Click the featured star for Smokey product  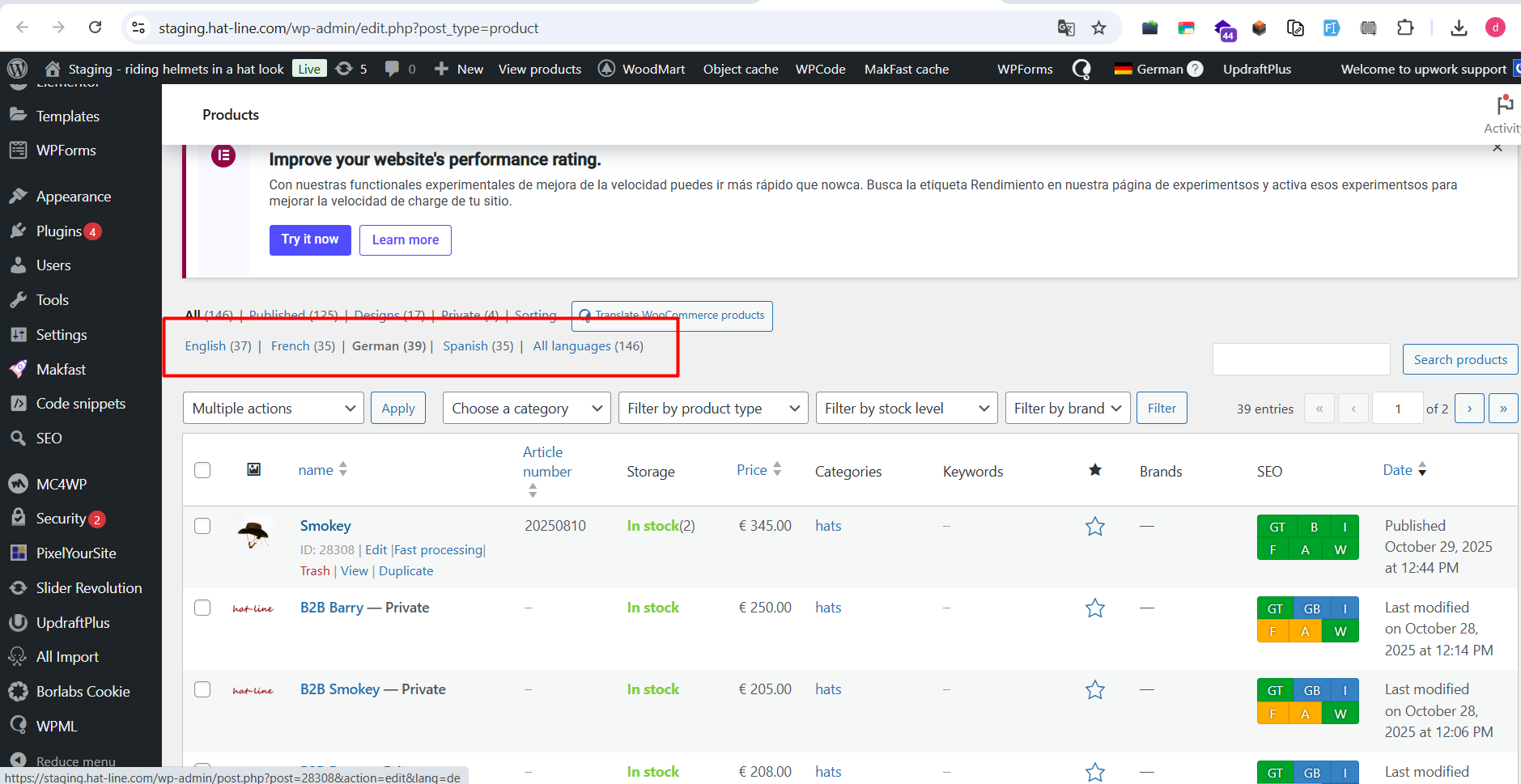pos(1094,527)
